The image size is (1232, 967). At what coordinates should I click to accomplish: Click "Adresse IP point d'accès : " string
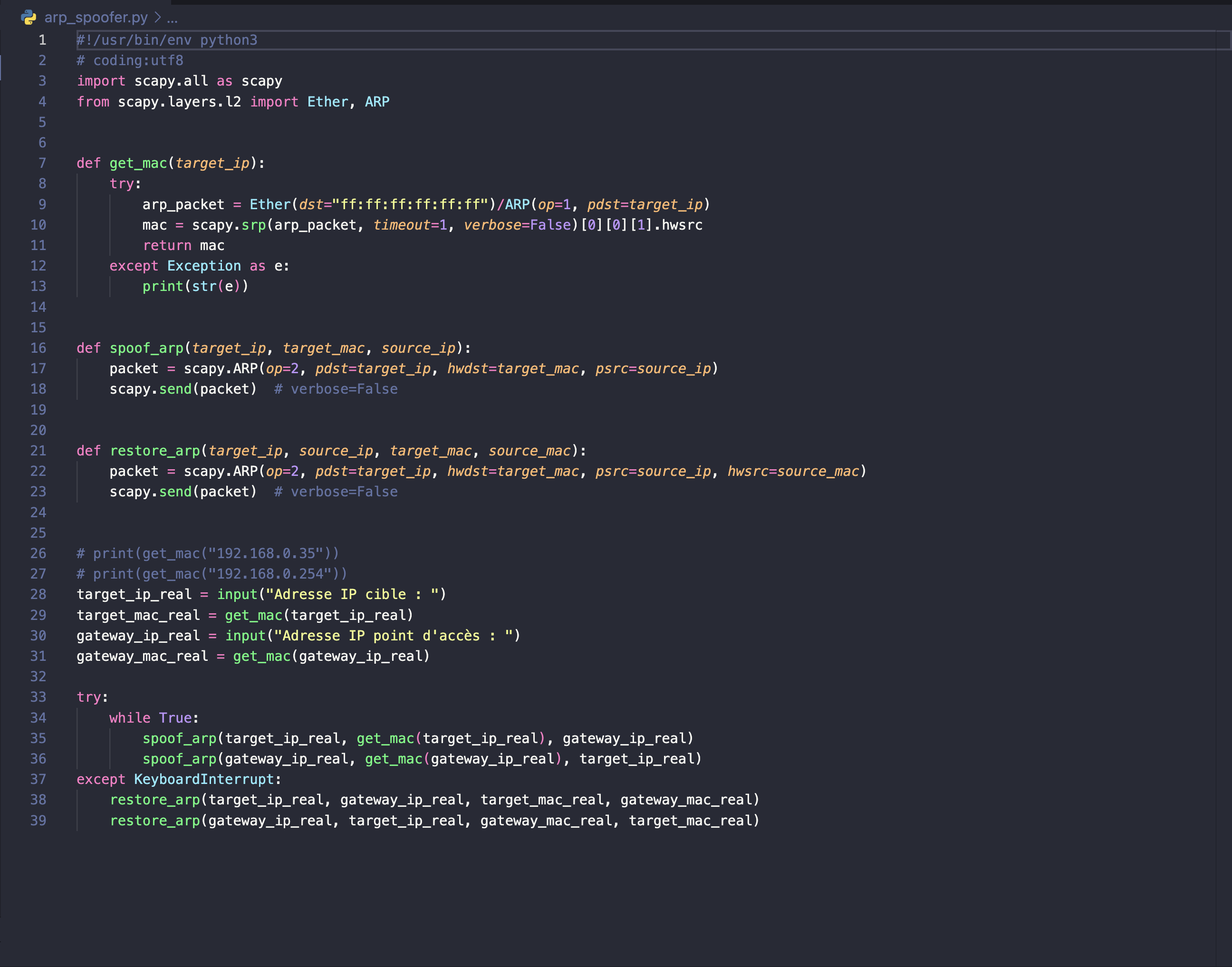pos(393,635)
